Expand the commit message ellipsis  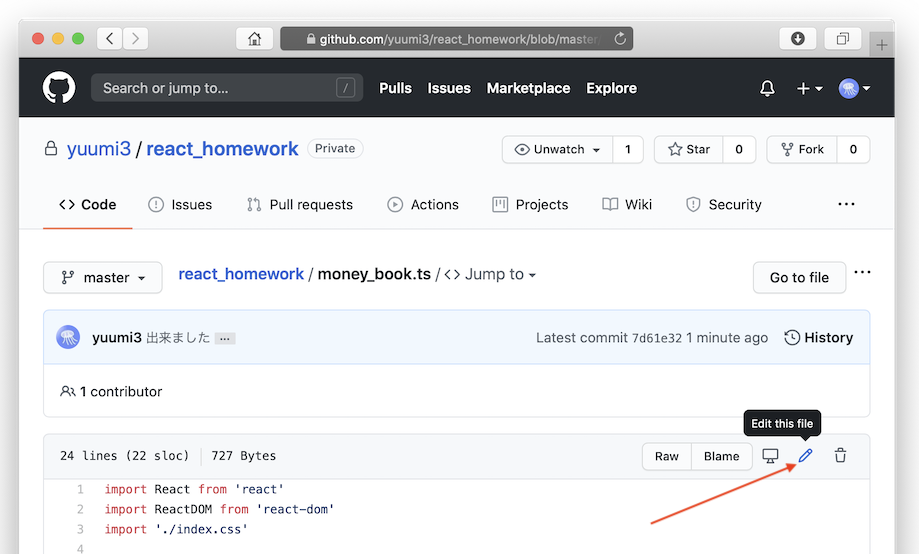[225, 338]
